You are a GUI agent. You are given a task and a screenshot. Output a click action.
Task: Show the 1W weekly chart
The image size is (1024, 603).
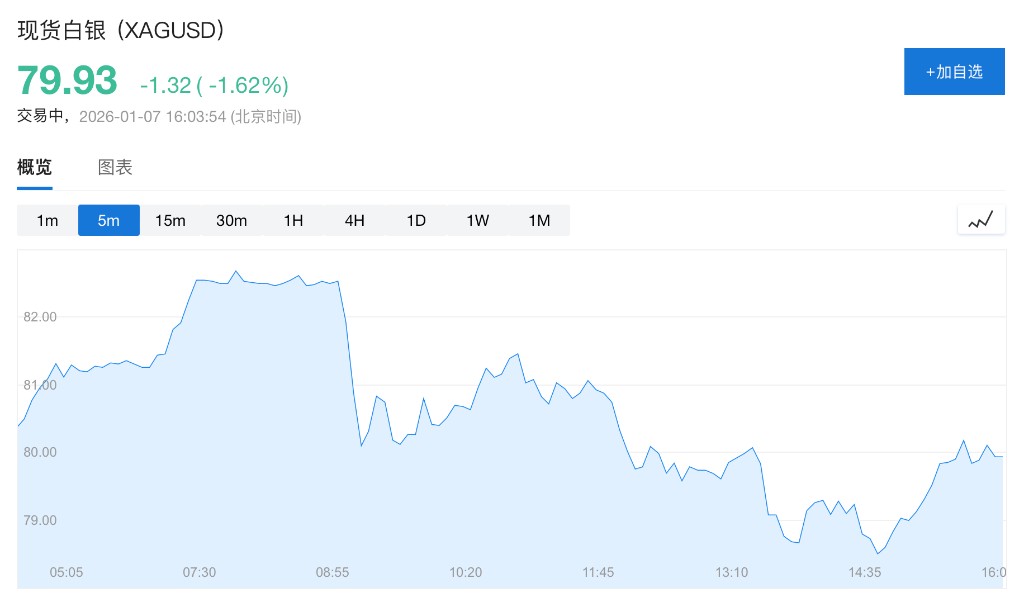pos(478,221)
